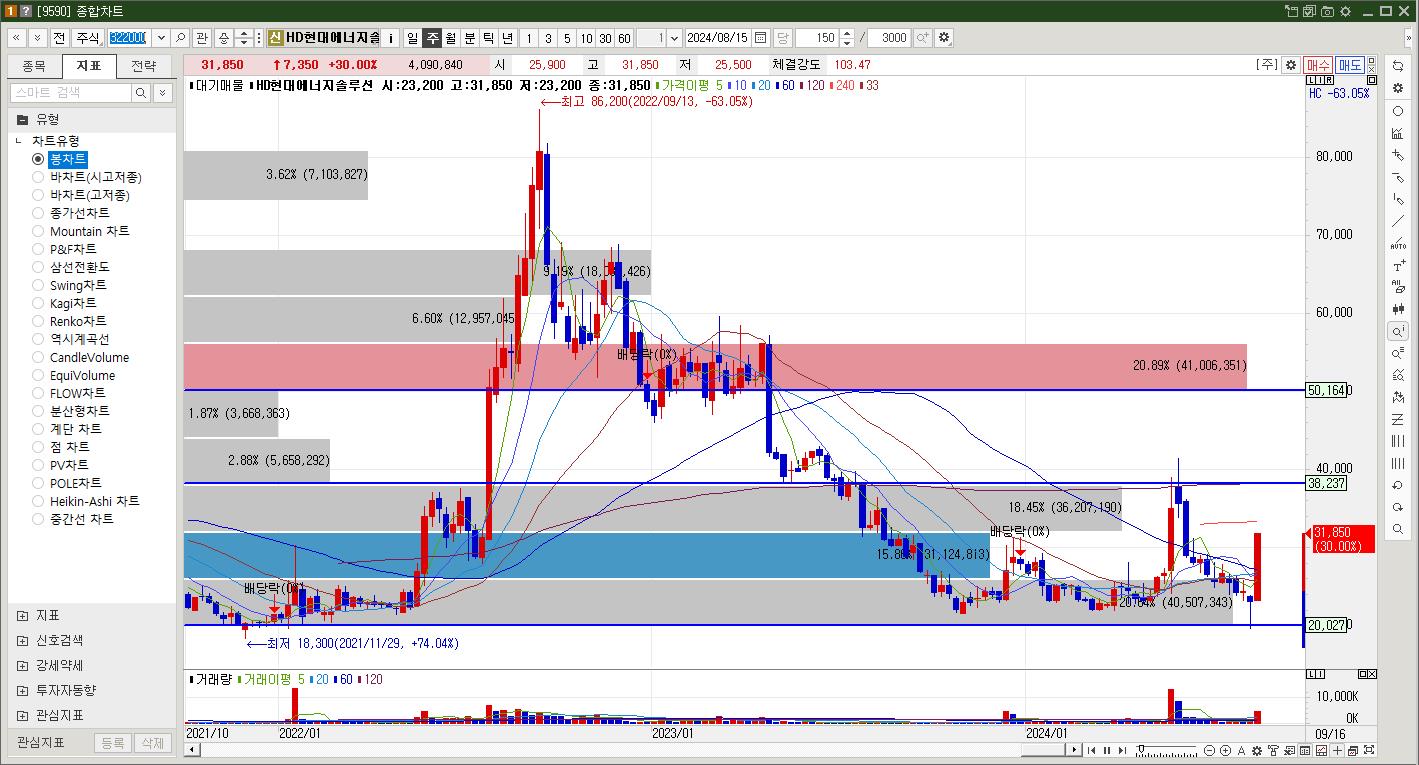This screenshot has width=1419, height=765.
Task: Click the 'A' auto-scale icon at bottom
Action: pos(1241,750)
